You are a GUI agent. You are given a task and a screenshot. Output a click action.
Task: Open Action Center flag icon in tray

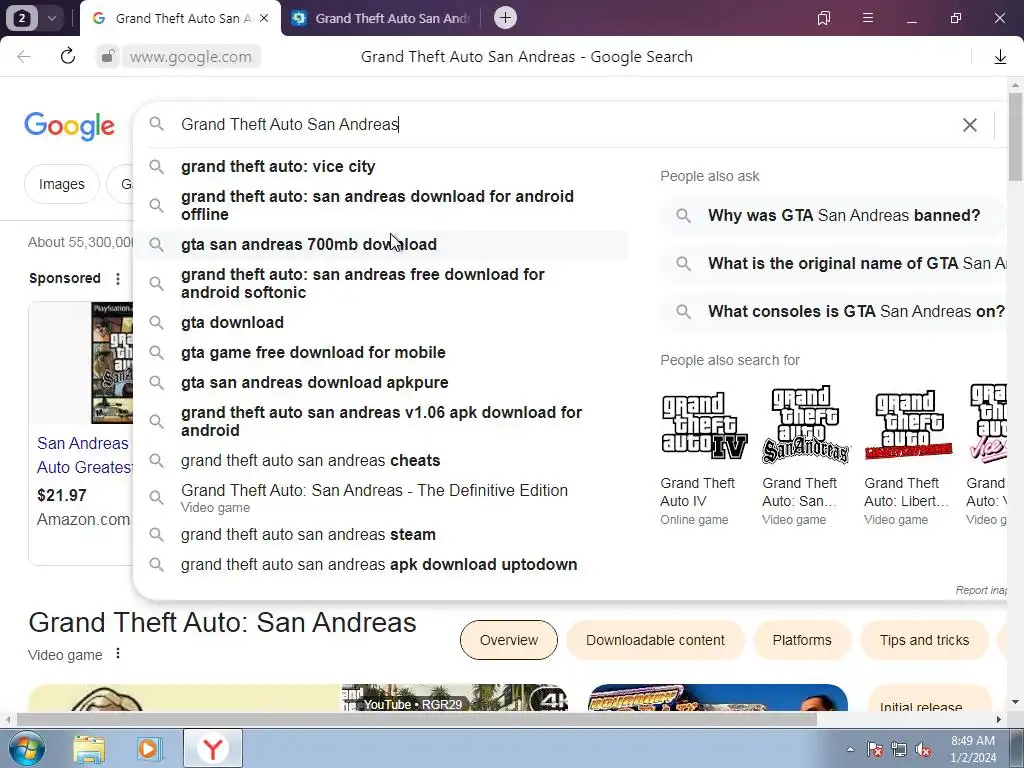pyautogui.click(x=875, y=749)
